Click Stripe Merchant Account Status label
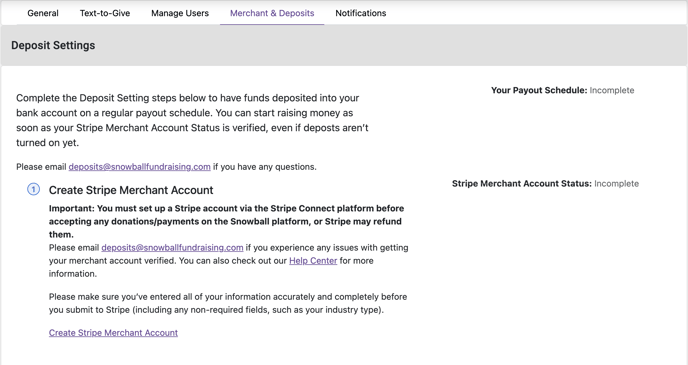The height and width of the screenshot is (365, 688). click(x=522, y=184)
